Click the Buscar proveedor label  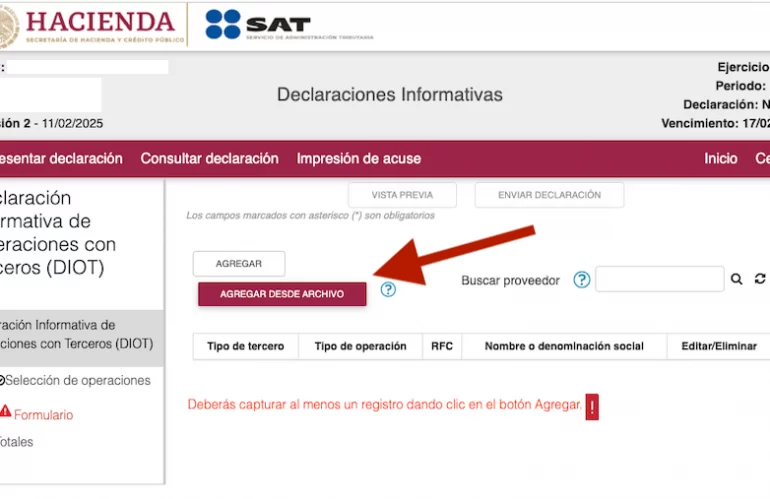510,280
